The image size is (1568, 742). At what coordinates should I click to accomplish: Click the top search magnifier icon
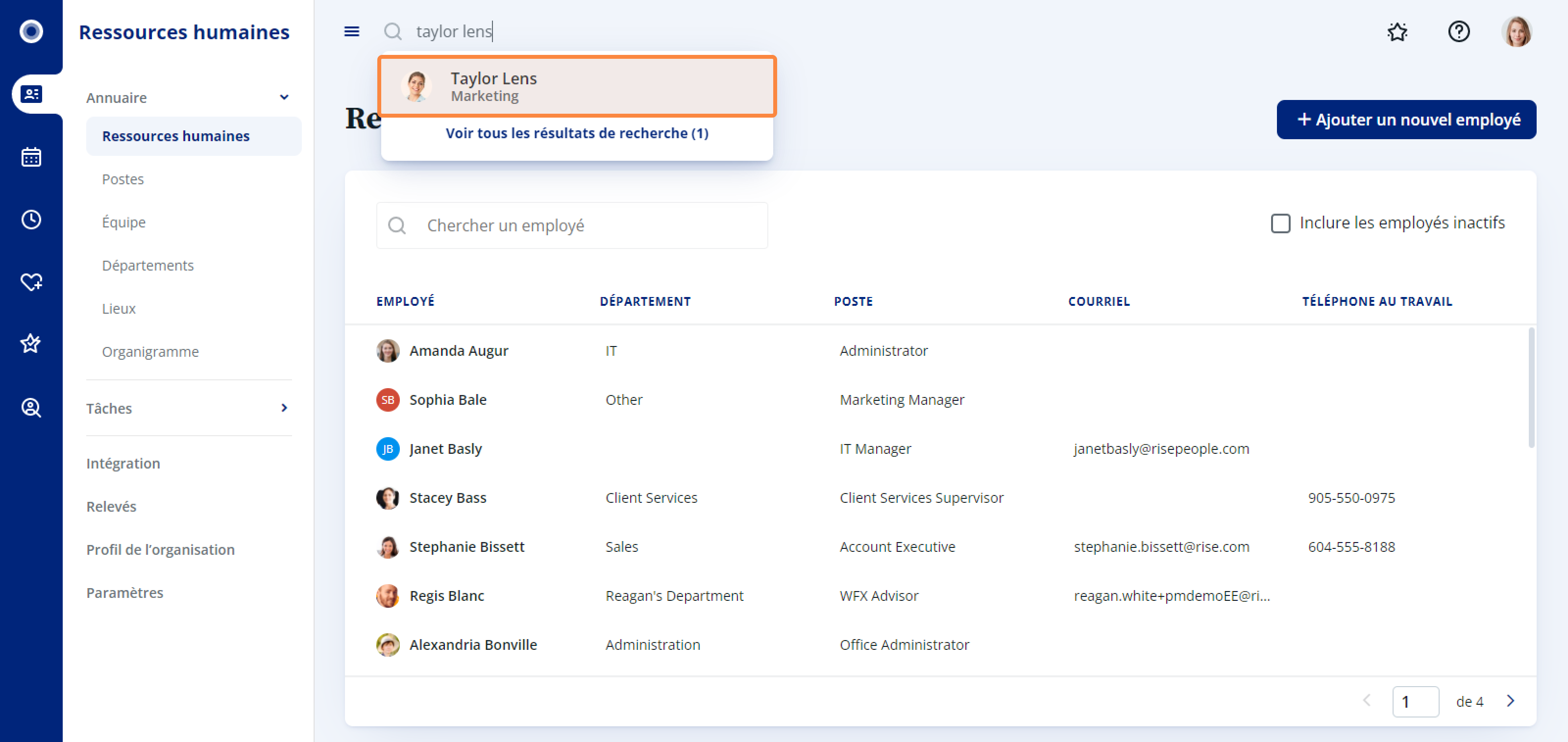392,31
